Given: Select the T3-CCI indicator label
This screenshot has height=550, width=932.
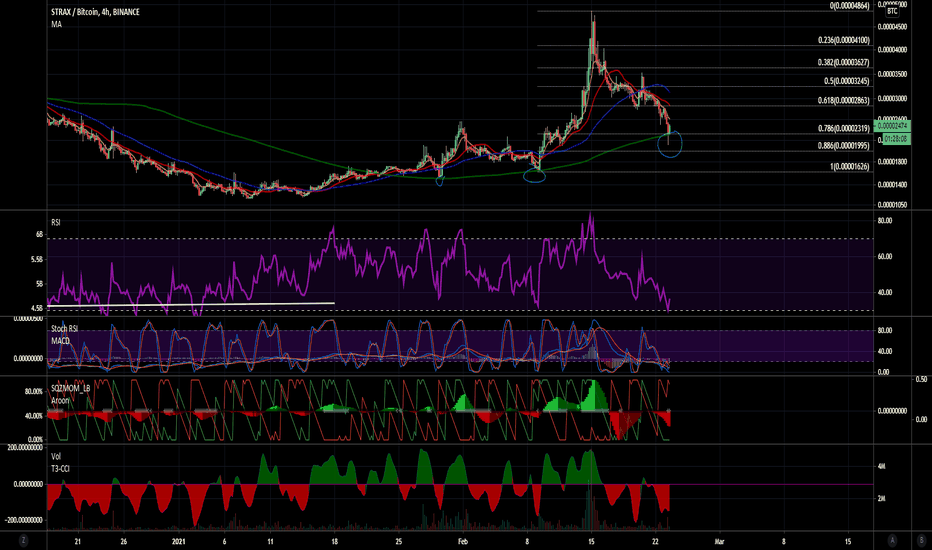Looking at the screenshot, I should click(x=60, y=469).
